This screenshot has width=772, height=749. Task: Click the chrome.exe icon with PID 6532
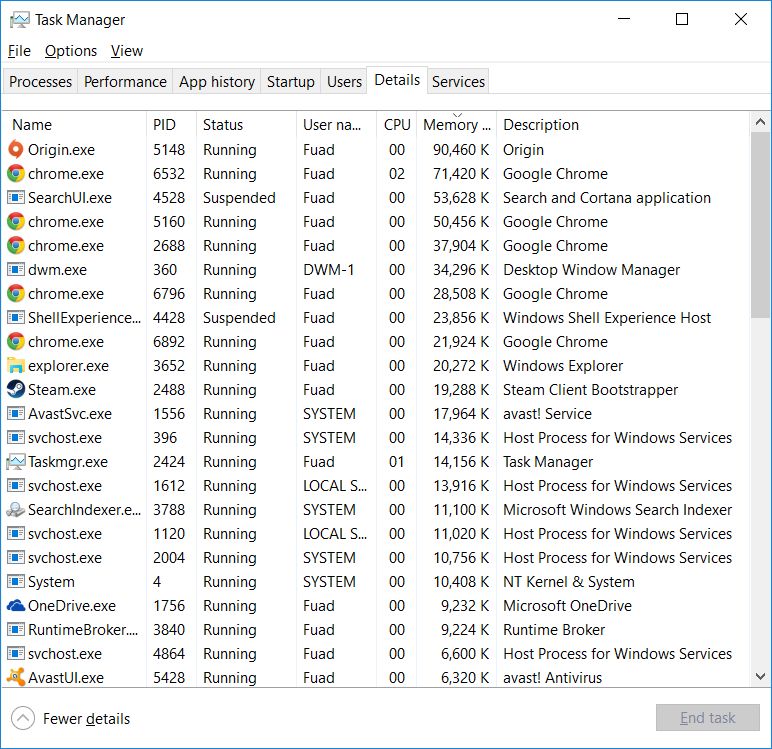[x=16, y=174]
